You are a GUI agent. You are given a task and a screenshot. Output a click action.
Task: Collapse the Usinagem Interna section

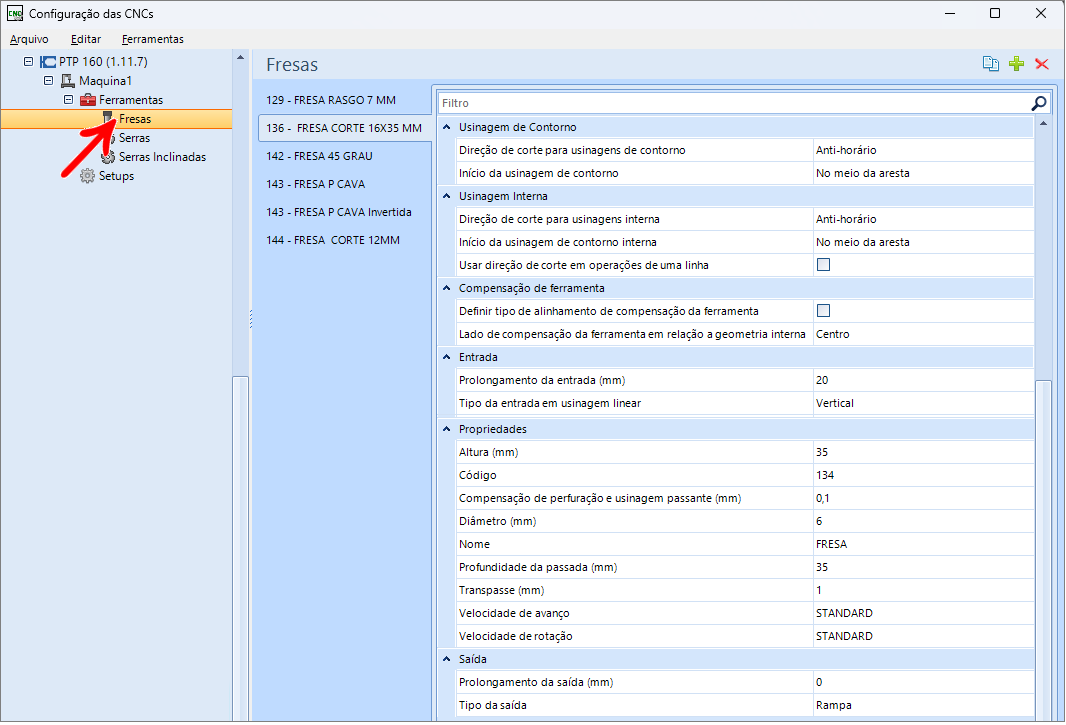point(447,196)
